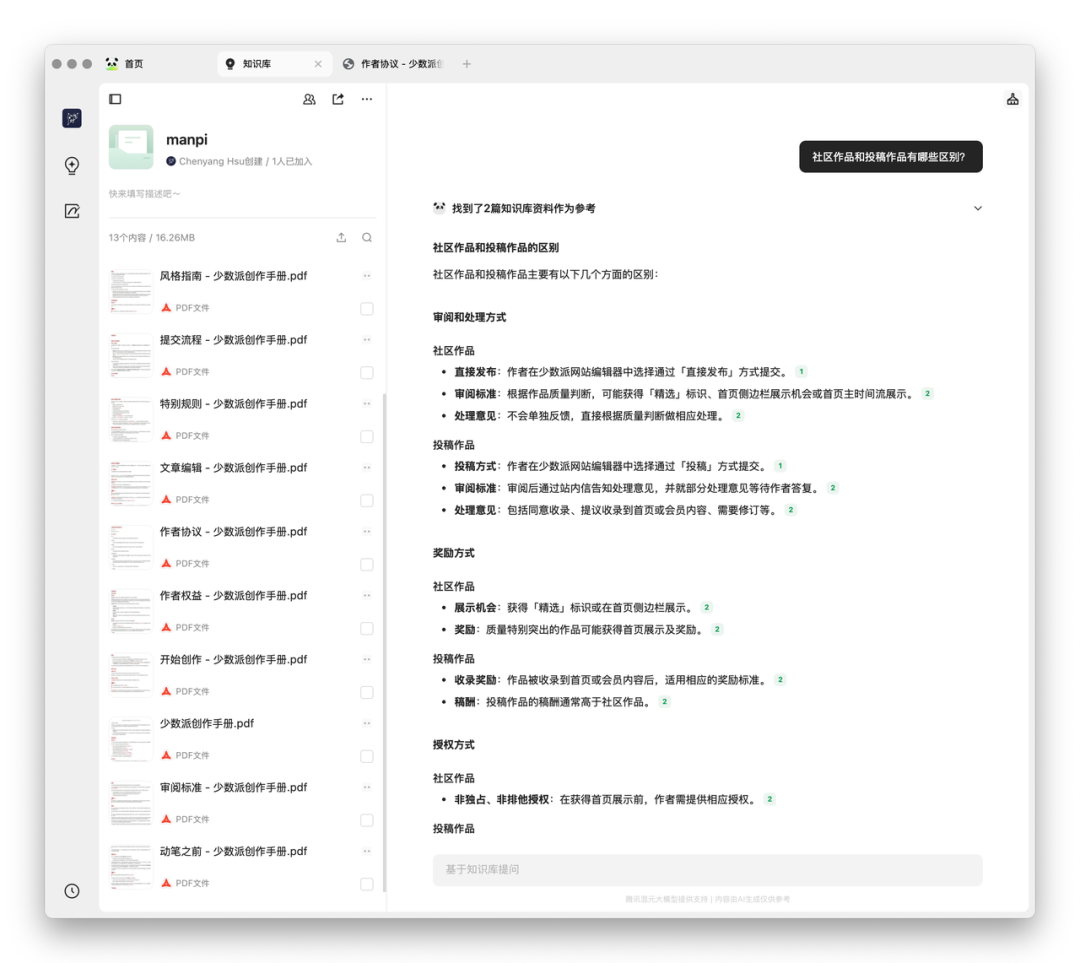Click the share icon in knowledge base header
Viewport: 1080px width, 963px height.
coord(338,99)
